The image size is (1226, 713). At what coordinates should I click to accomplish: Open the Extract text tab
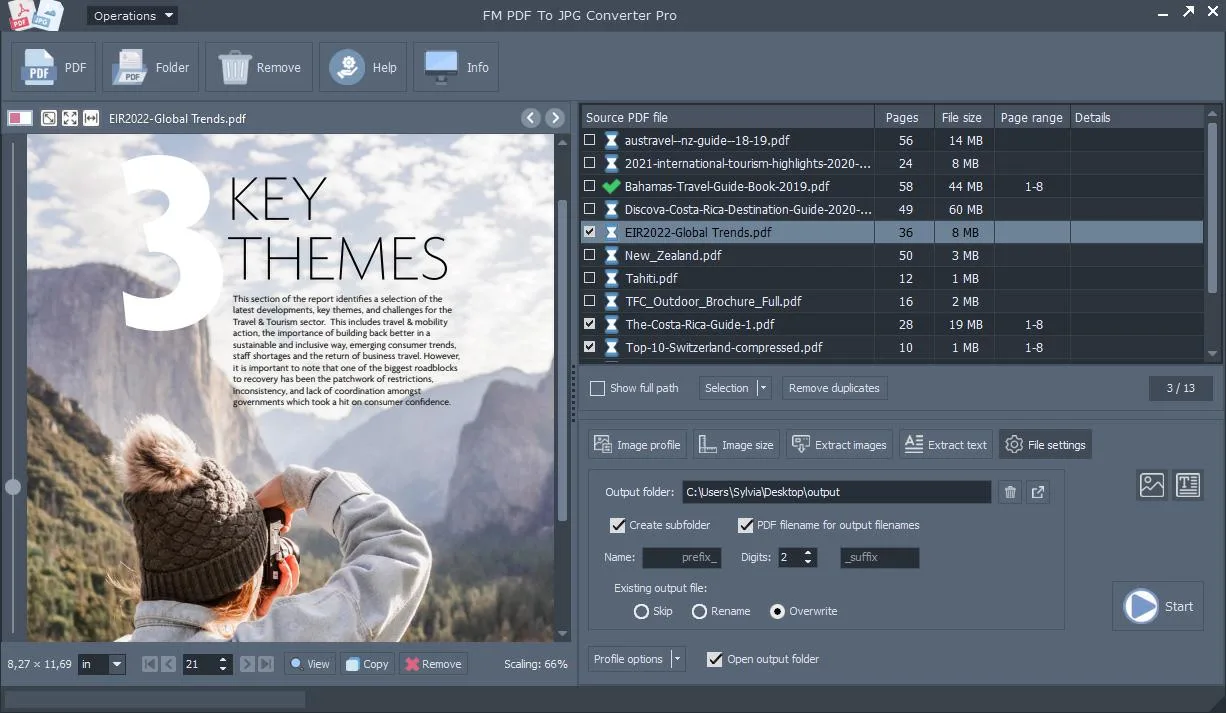coord(946,445)
